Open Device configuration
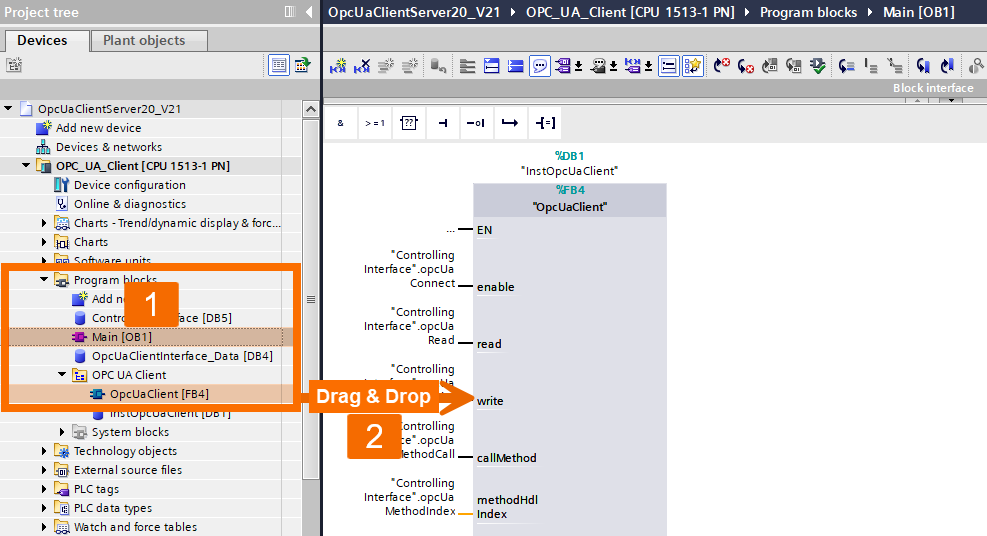987x536 pixels. (x=130, y=185)
